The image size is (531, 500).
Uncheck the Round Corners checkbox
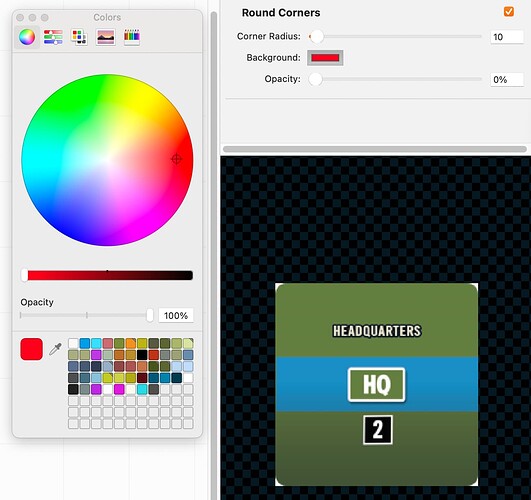tap(509, 12)
